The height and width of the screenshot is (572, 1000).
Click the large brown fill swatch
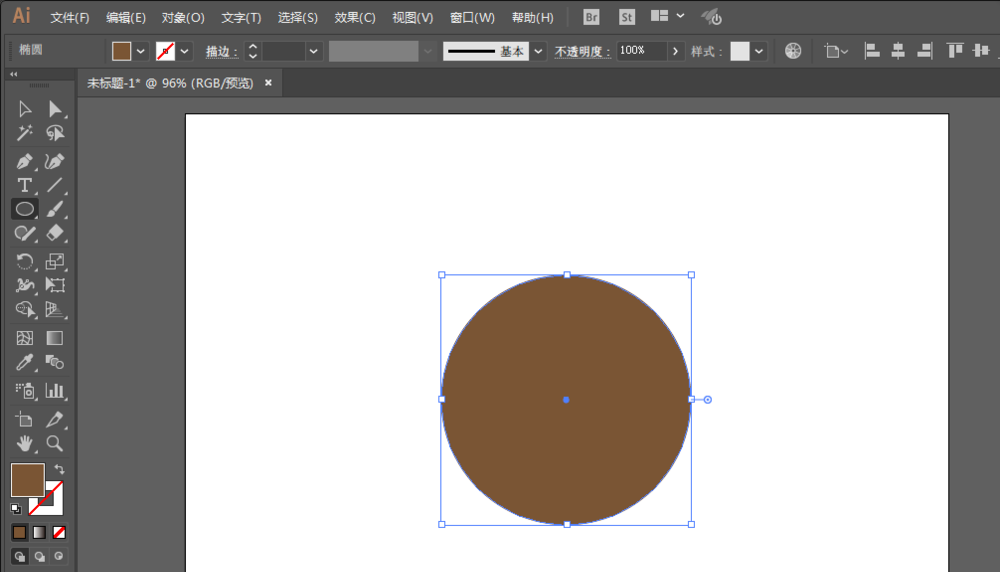(27, 480)
